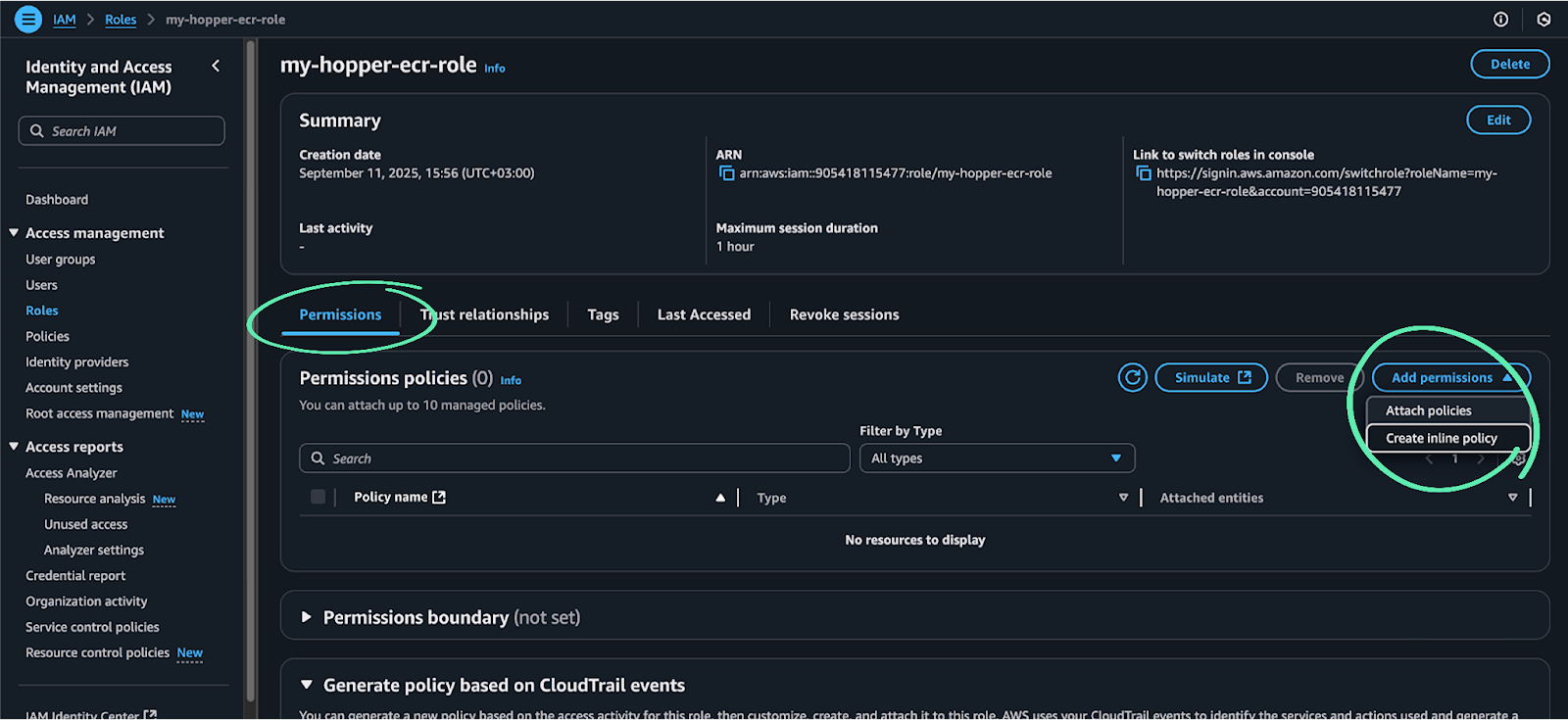The image size is (1568, 720).
Task: Click the Edit summary button
Action: (1498, 120)
